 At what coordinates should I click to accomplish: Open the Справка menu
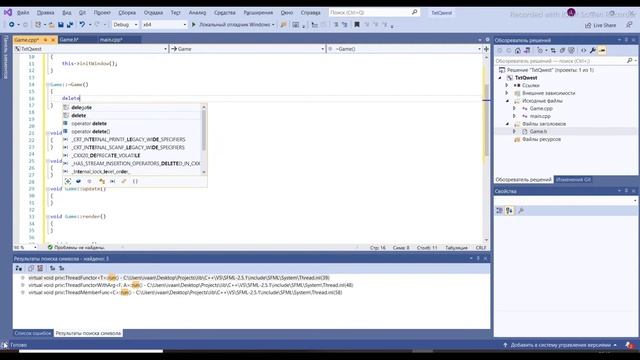click(x=311, y=13)
